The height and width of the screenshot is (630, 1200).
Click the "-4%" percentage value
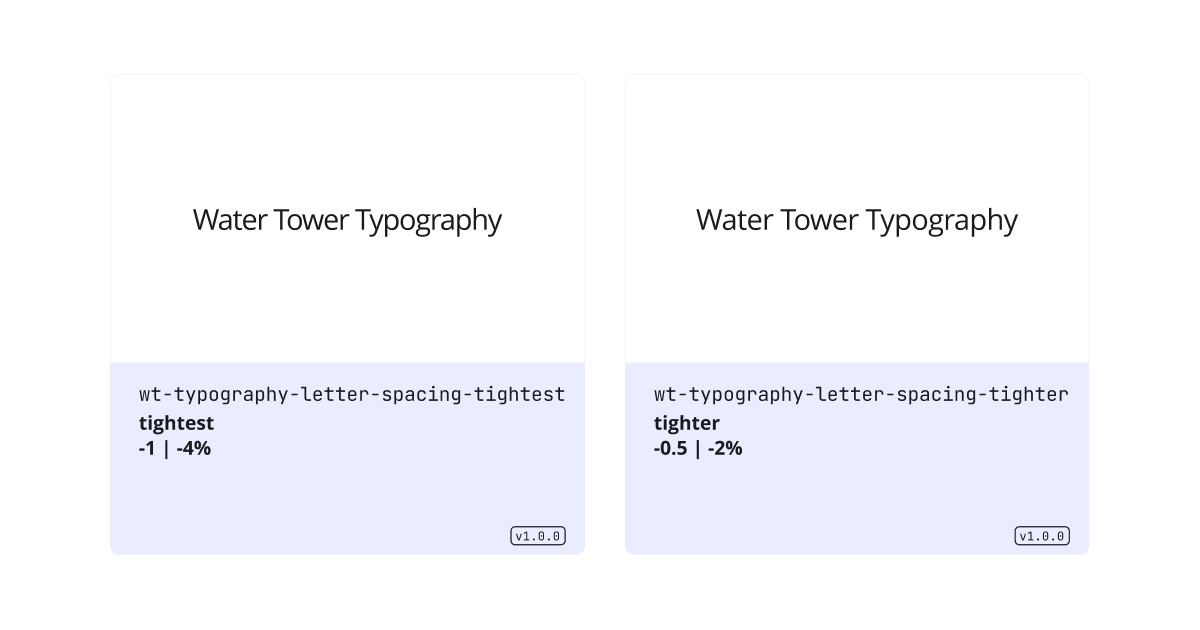click(194, 448)
